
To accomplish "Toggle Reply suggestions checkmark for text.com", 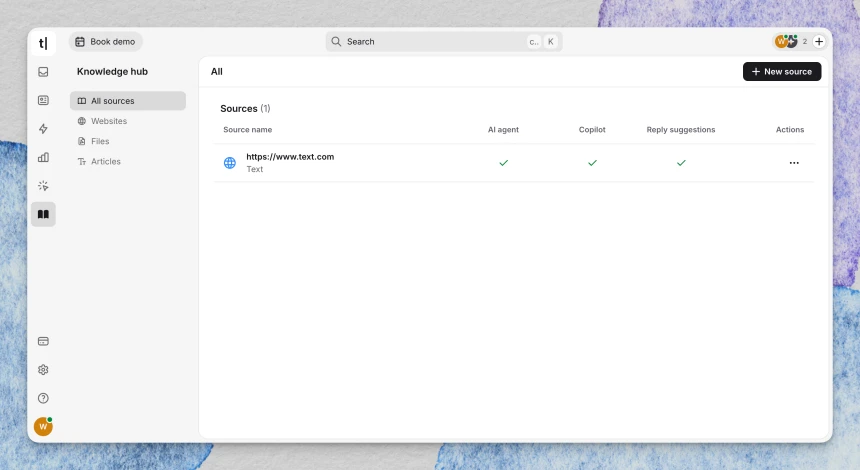I will 681,163.
